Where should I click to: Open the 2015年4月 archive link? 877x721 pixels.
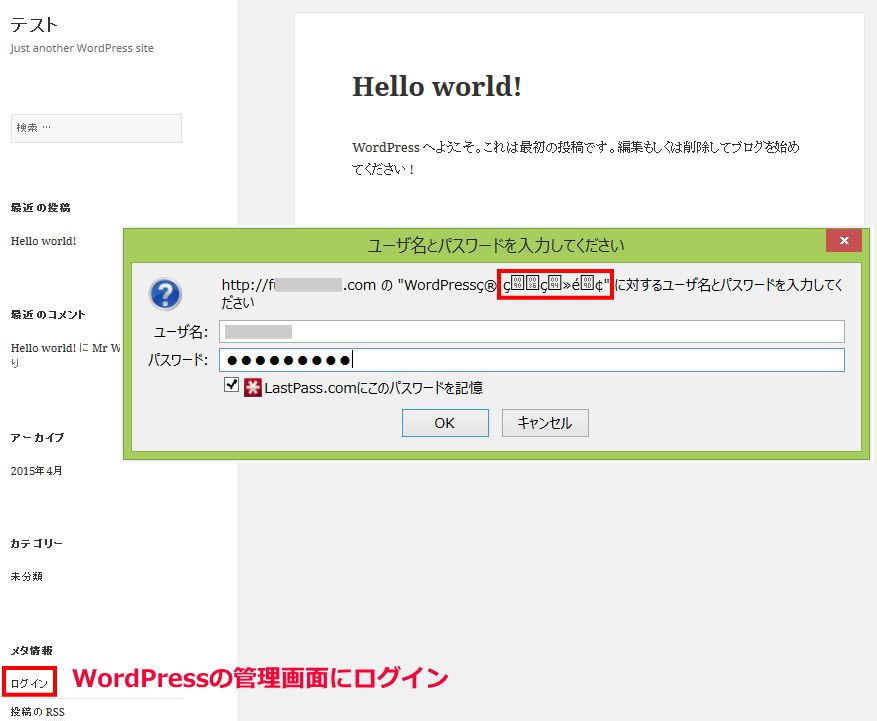coord(36,471)
